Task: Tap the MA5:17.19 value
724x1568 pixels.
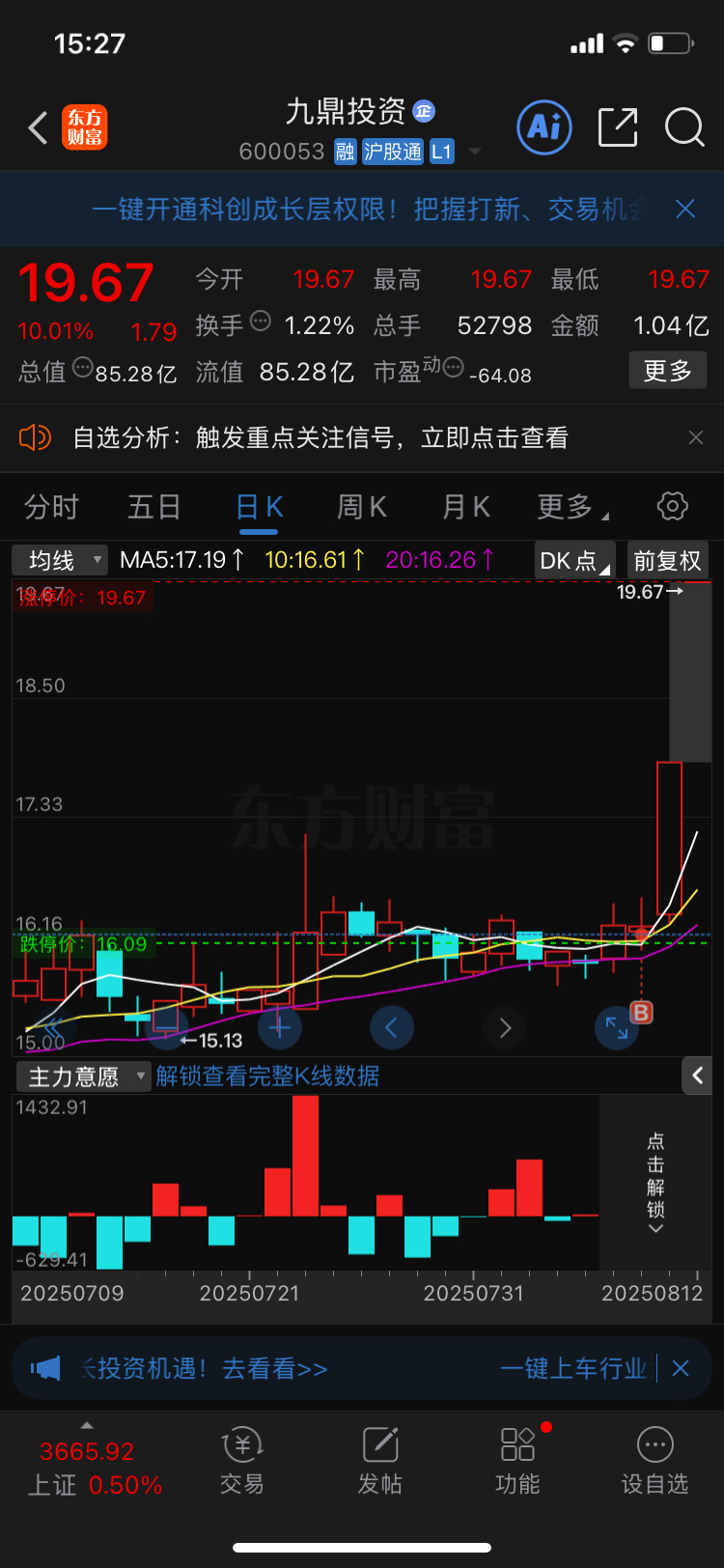Action: [x=181, y=560]
